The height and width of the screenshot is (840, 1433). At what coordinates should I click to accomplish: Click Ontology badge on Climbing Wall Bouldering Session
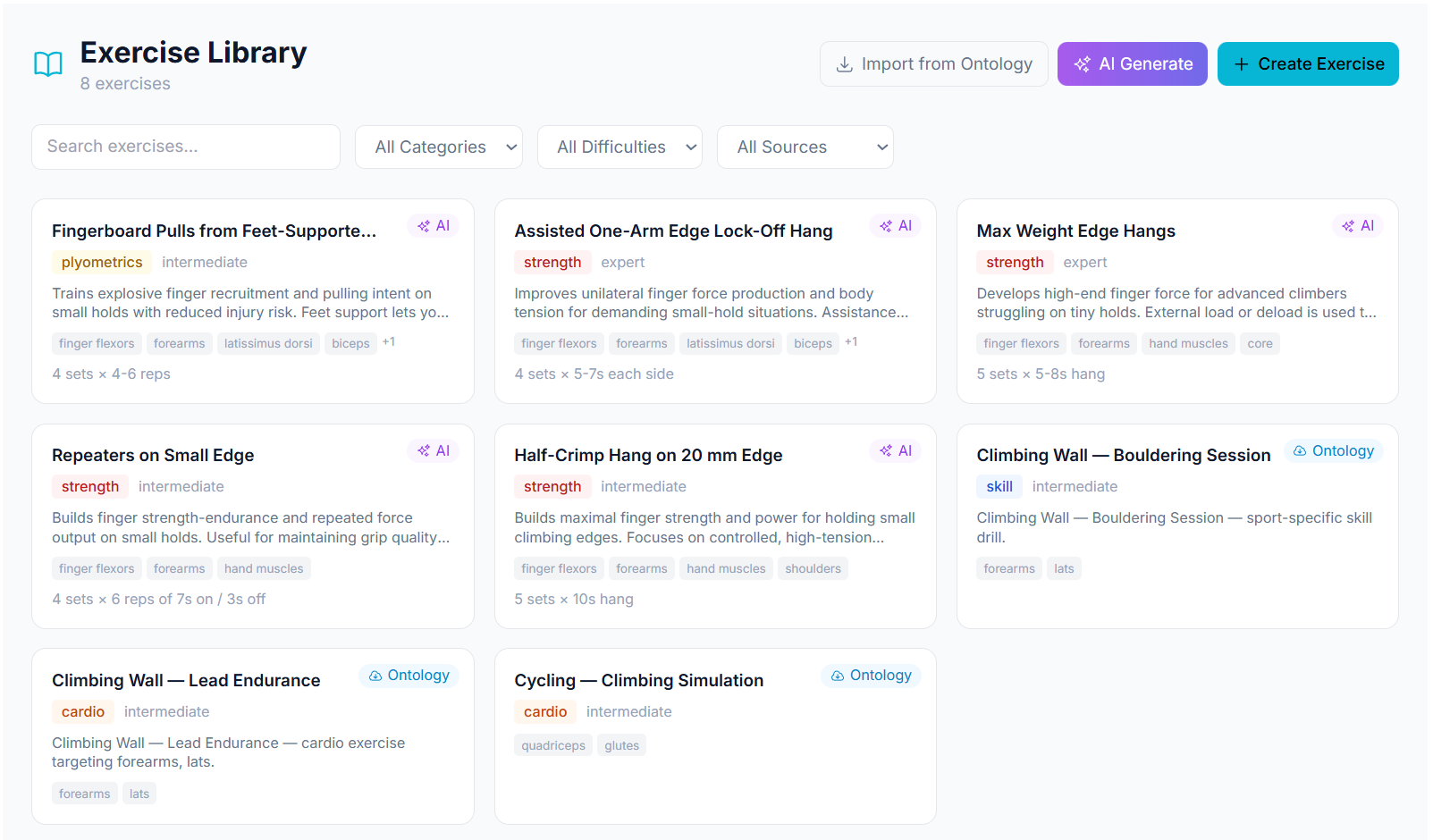(1333, 451)
